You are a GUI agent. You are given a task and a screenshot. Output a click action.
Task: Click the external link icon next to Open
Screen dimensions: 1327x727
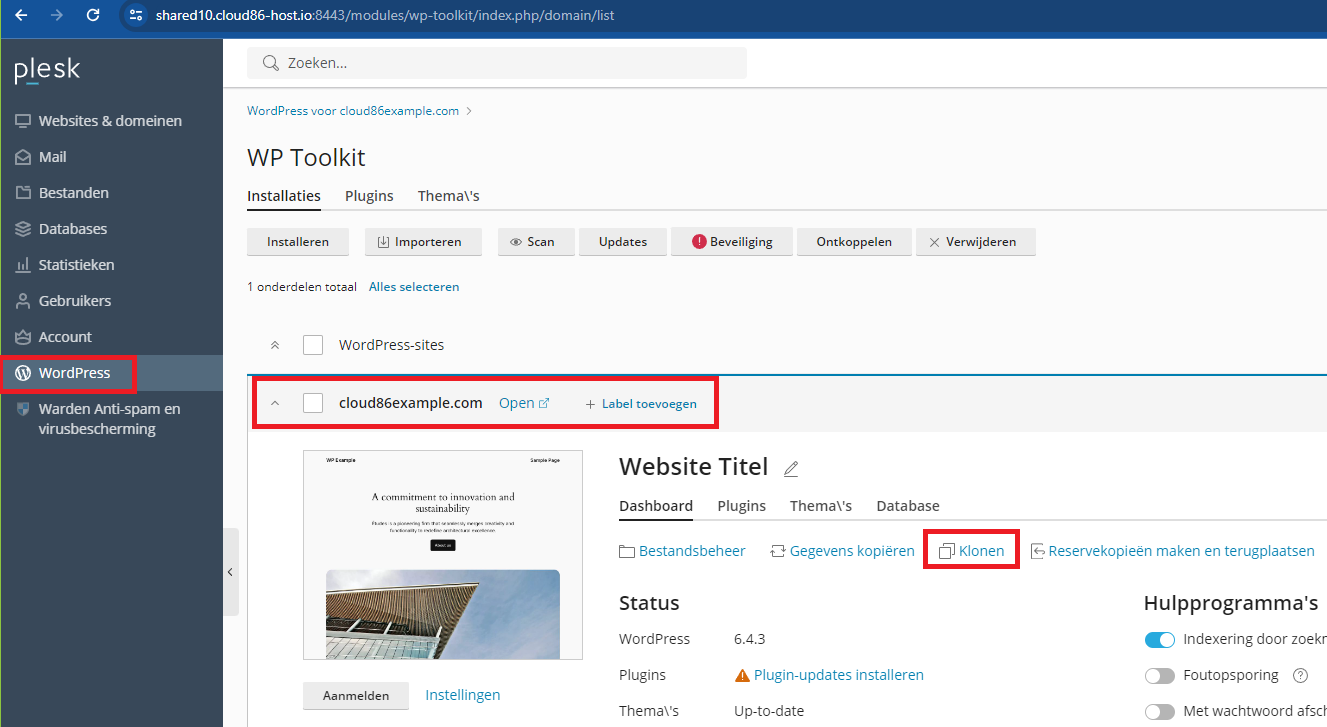click(544, 404)
